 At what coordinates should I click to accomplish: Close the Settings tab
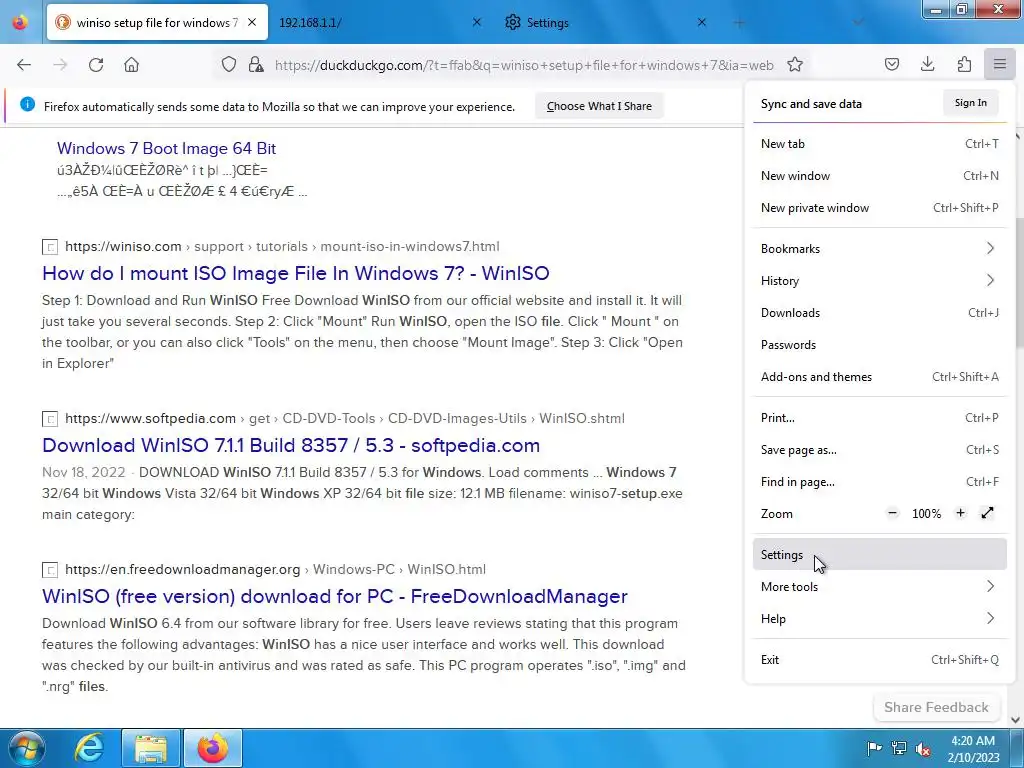coord(701,22)
